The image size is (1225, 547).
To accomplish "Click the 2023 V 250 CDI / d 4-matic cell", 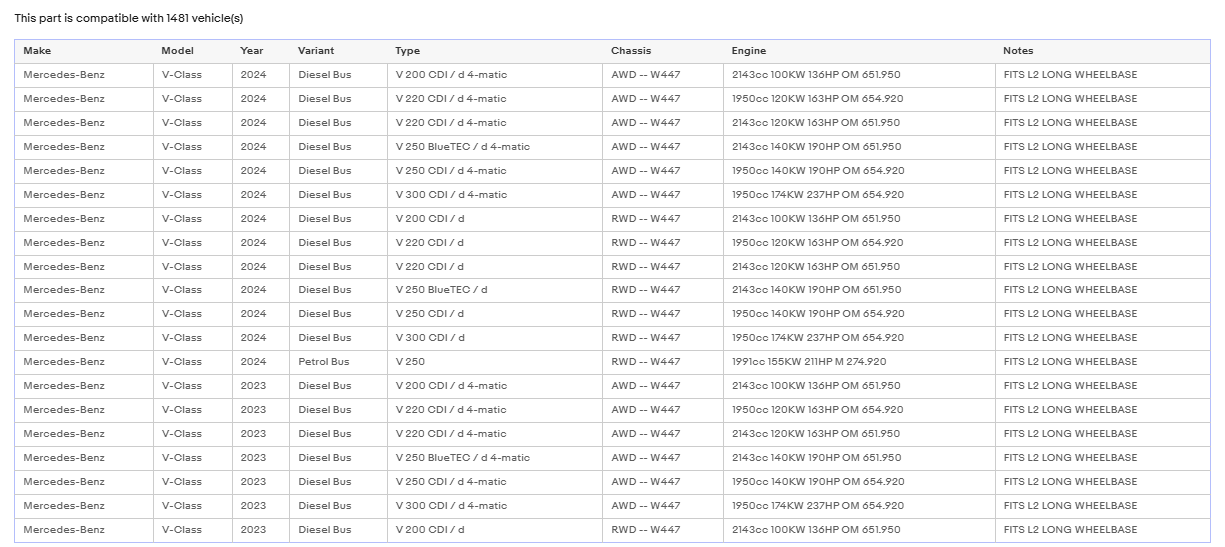I will (x=494, y=482).
